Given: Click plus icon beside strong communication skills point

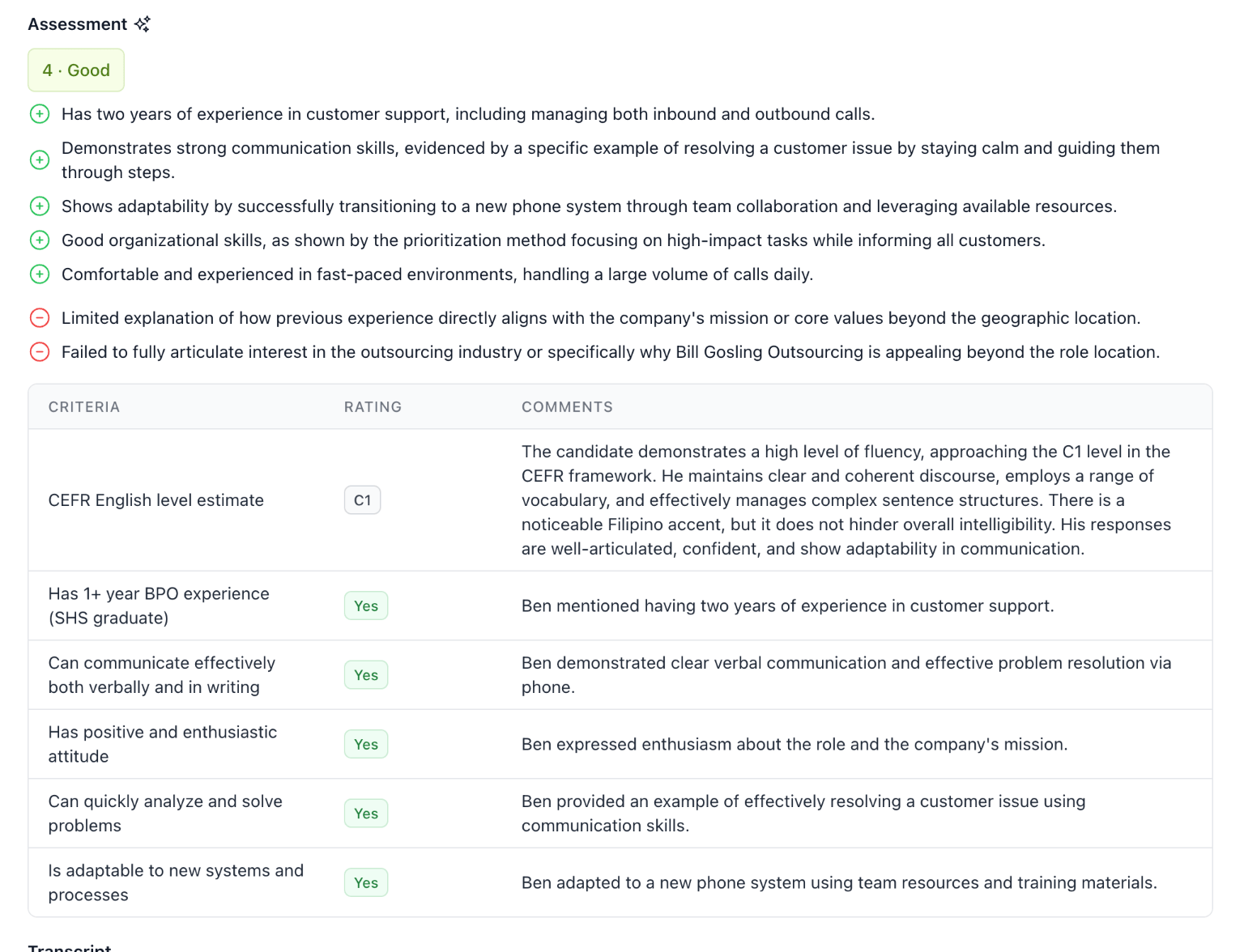Looking at the screenshot, I should pos(40,160).
